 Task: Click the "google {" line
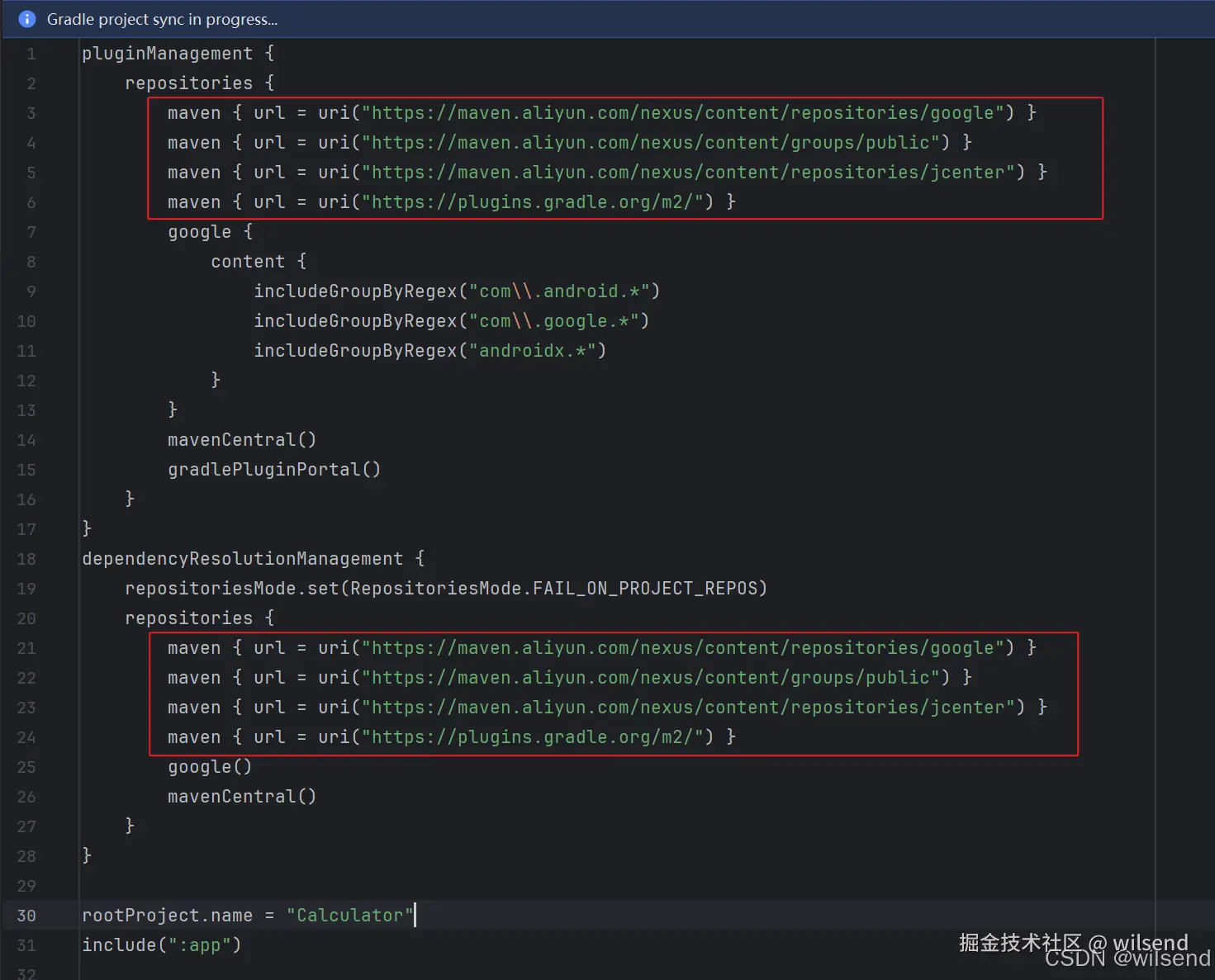click(210, 232)
